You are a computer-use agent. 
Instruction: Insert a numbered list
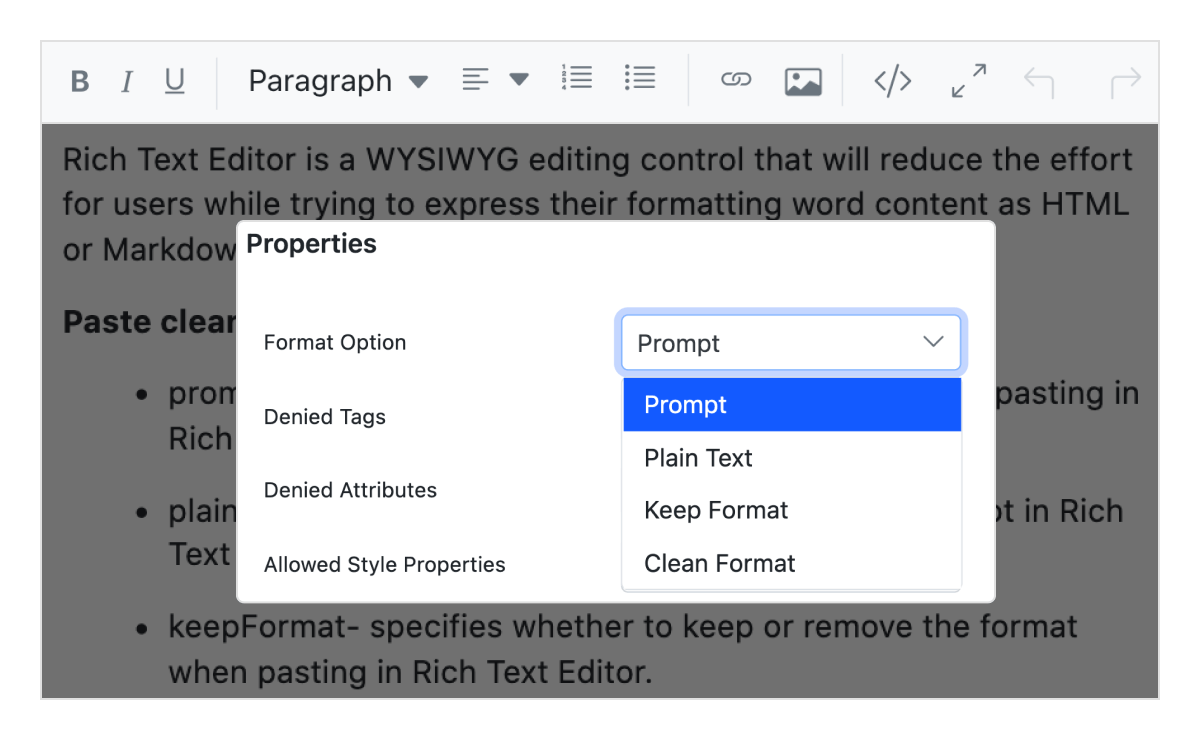(x=577, y=78)
